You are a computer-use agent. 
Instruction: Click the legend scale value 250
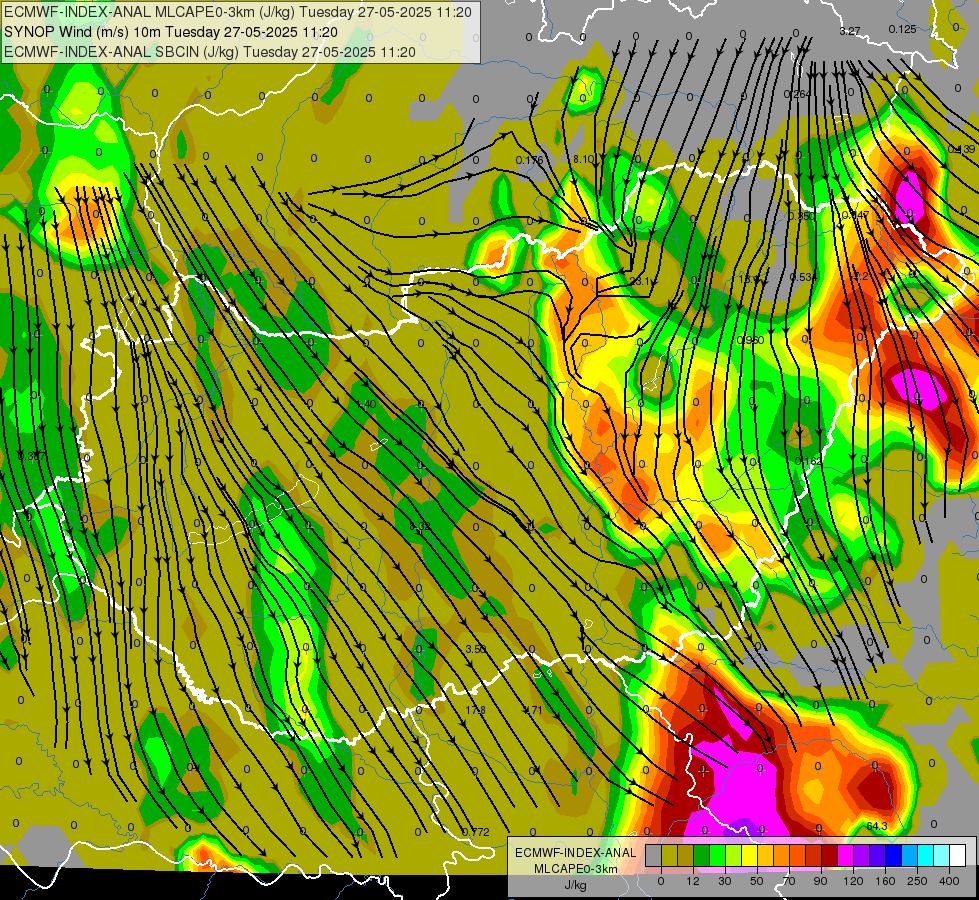tap(917, 881)
